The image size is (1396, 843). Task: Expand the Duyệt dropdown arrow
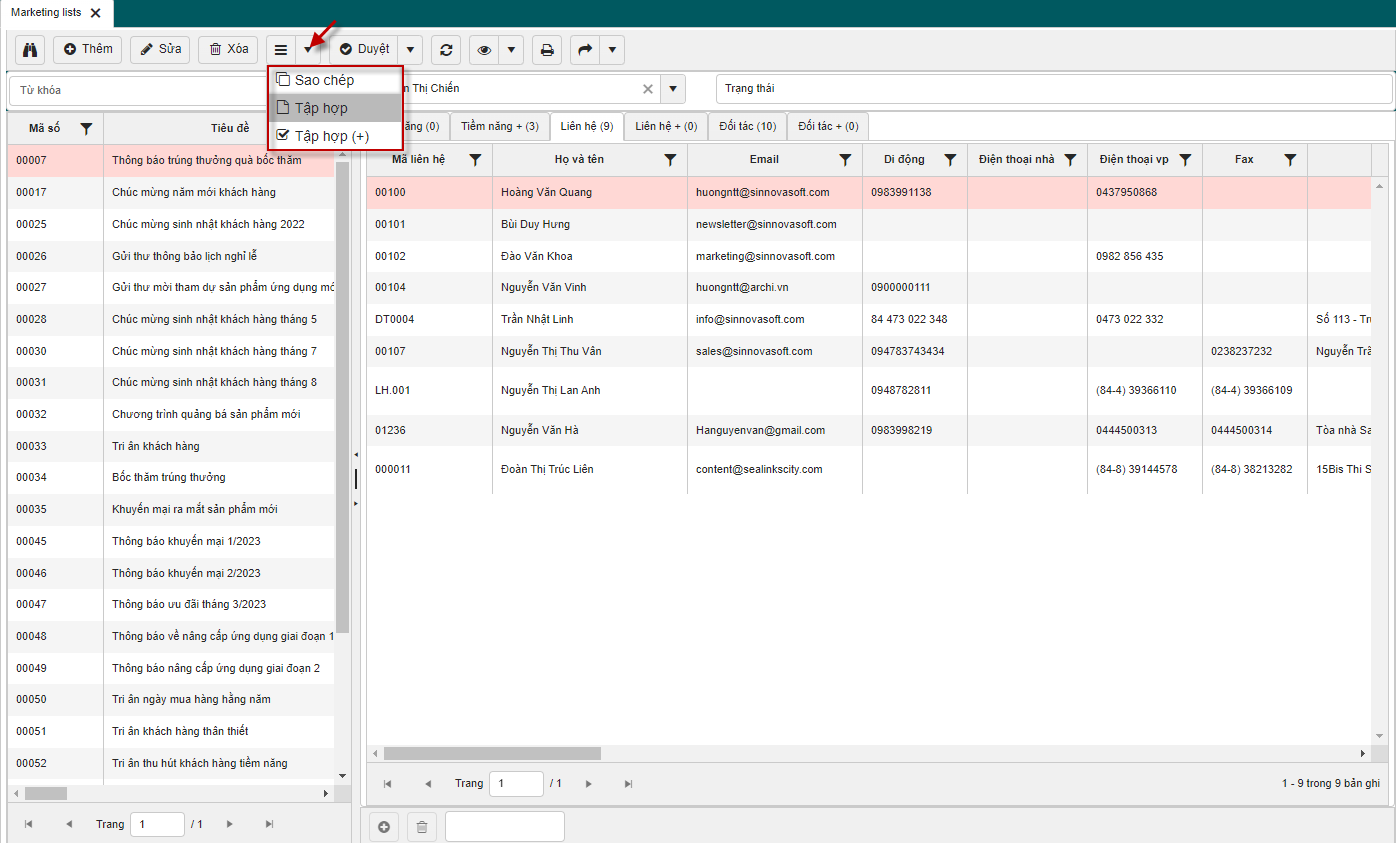click(410, 50)
